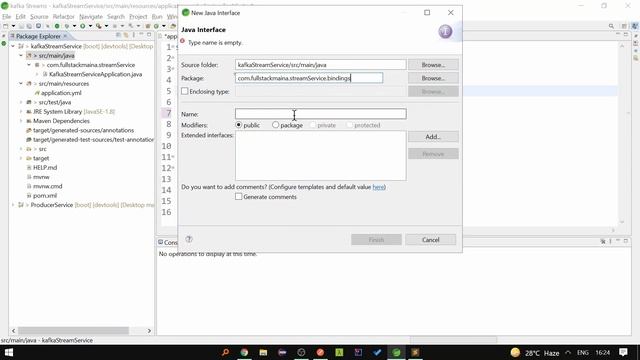This screenshot has width=640, height=360.
Task: Collapse the src/main/java folder
Action: pos(21,56)
